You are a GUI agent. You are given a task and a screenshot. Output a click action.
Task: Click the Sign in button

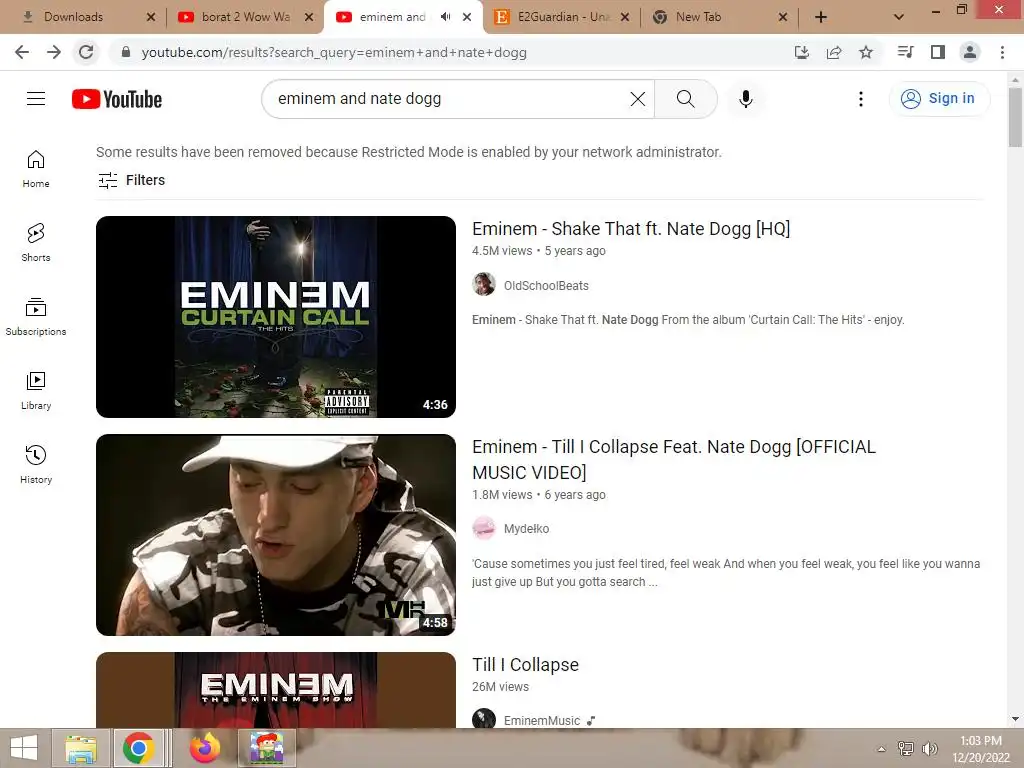pos(939,99)
